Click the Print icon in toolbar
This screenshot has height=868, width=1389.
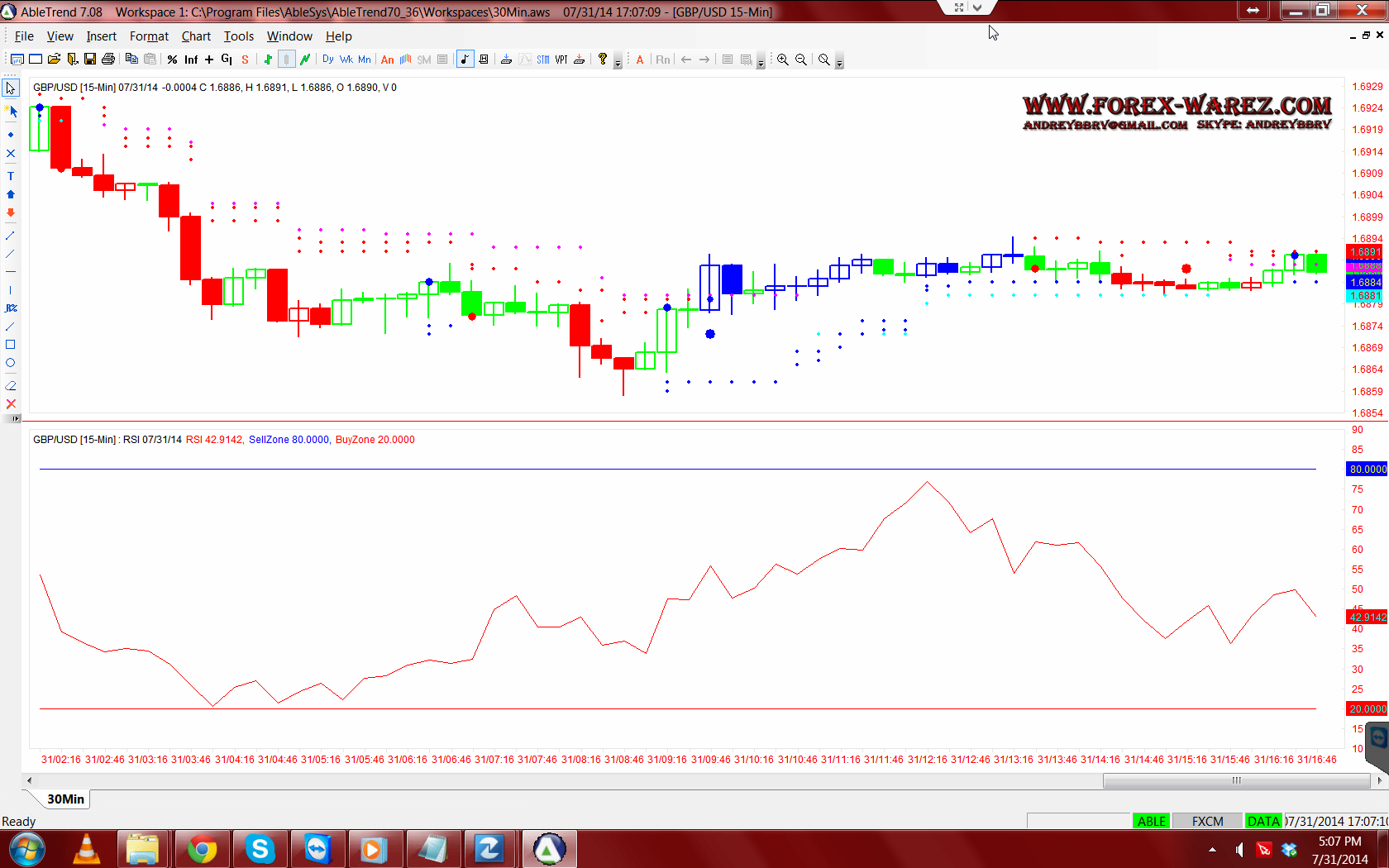coord(108,60)
